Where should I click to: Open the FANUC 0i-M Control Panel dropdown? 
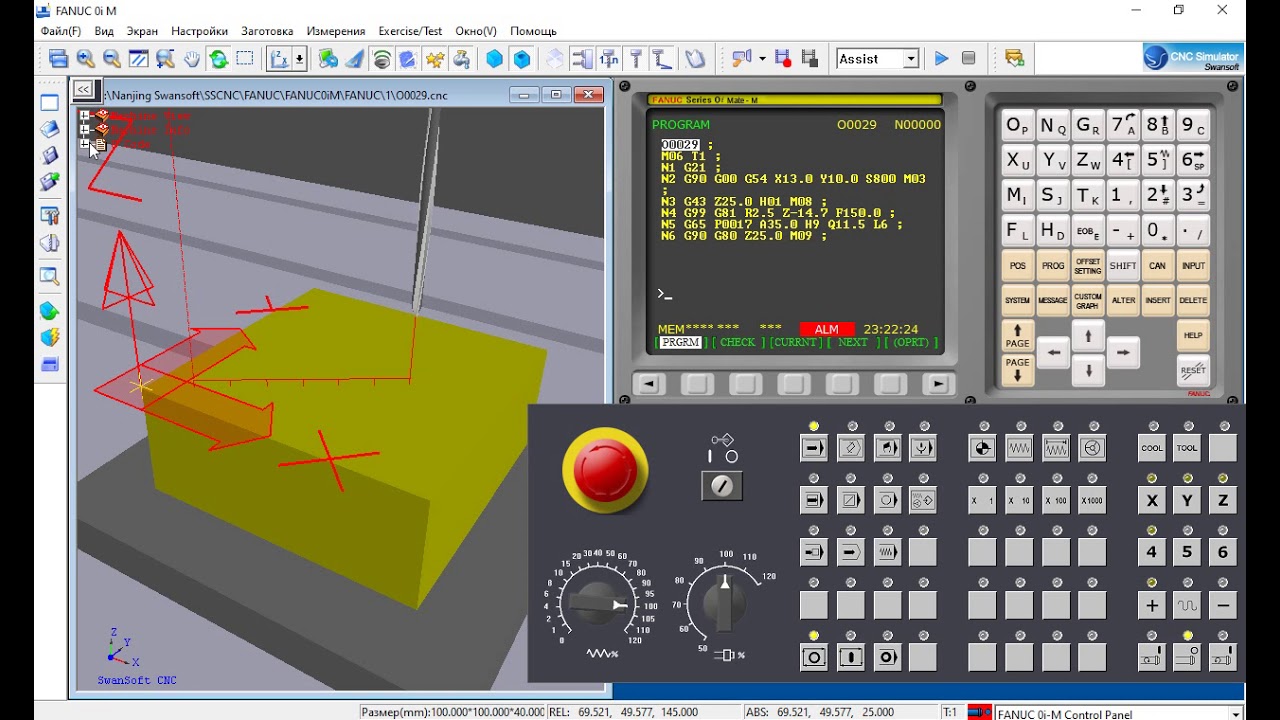click(x=1236, y=714)
